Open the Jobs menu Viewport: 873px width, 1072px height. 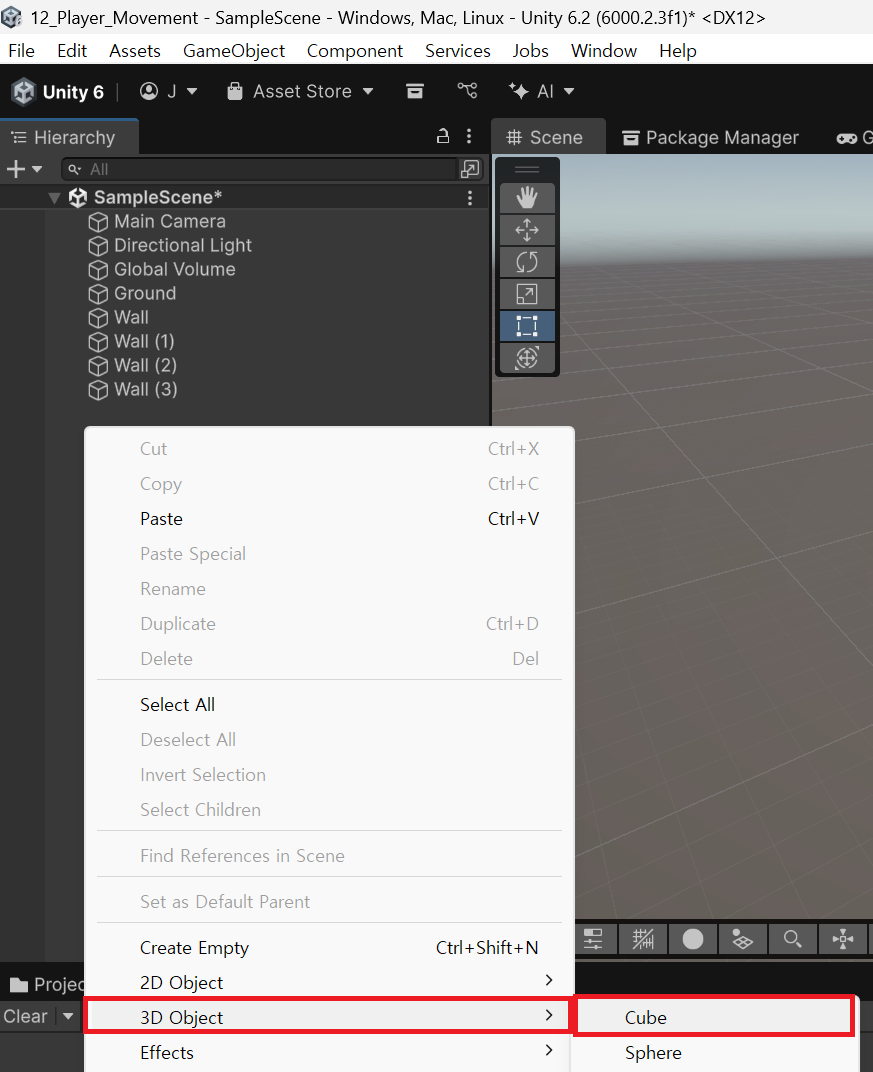pyautogui.click(x=530, y=51)
